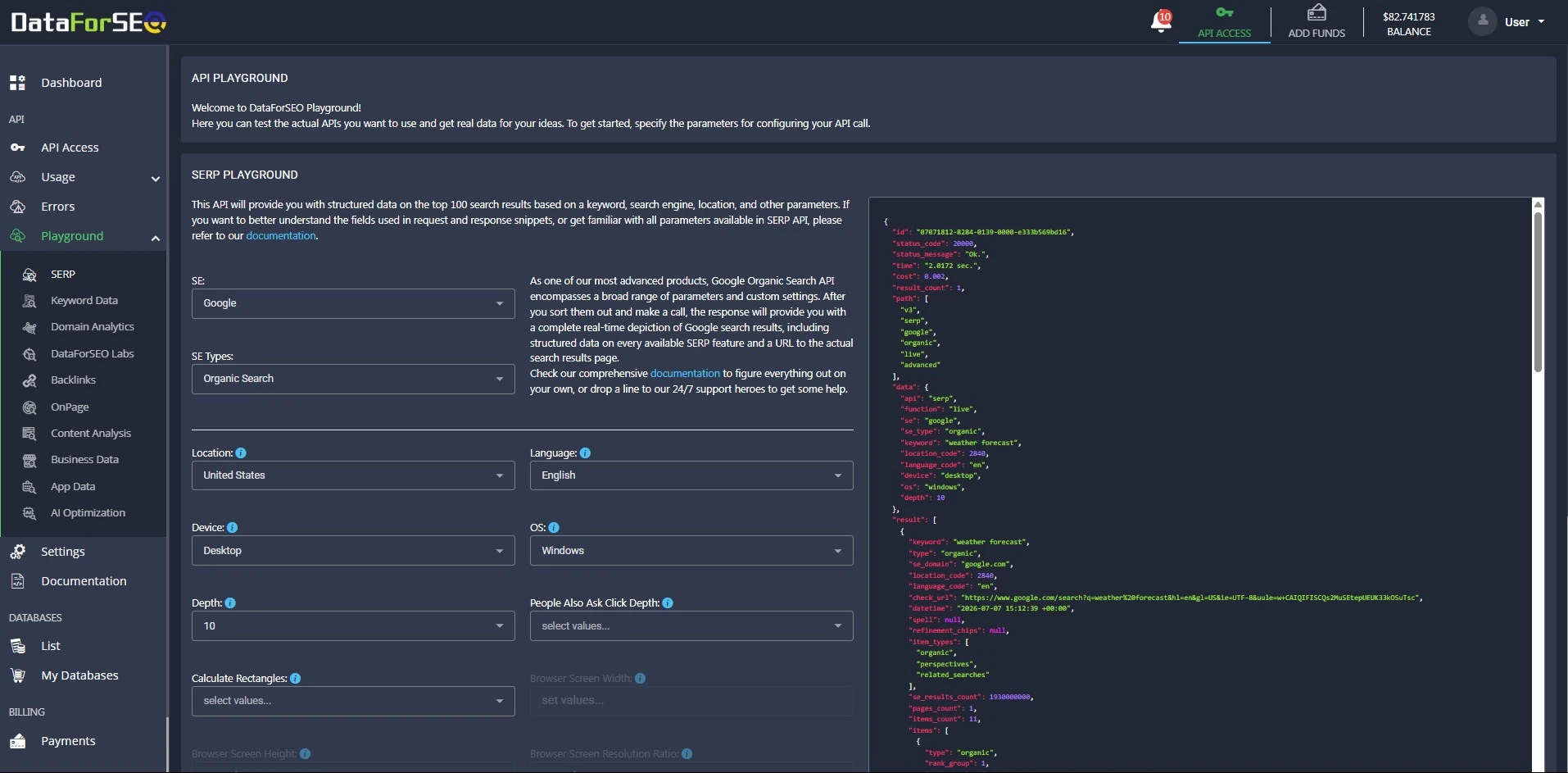Click the JSON response panel scrollbar
The height and width of the screenshot is (773, 1568).
click(x=1538, y=291)
